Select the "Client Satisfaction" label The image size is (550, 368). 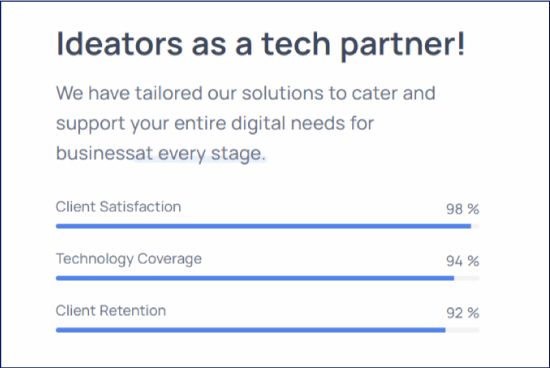(x=118, y=207)
